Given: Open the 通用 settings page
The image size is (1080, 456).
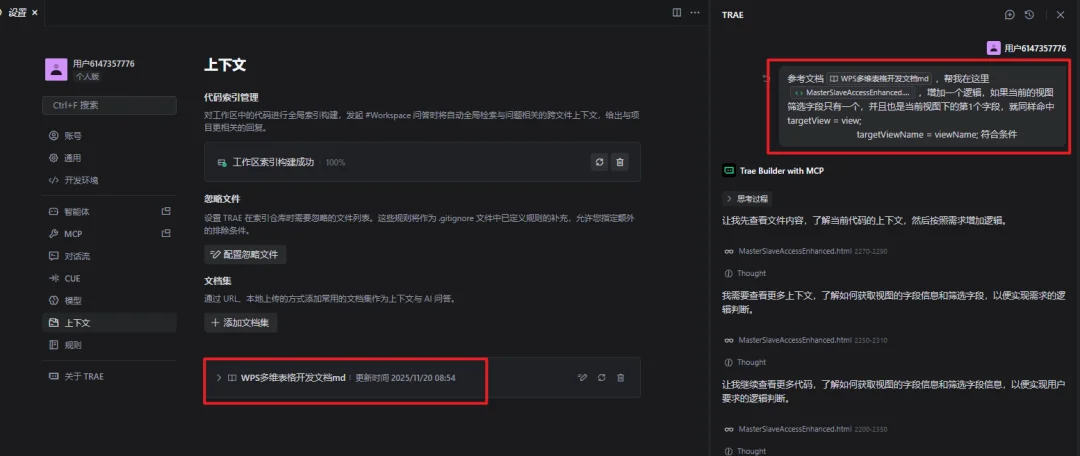Looking at the screenshot, I should [x=109, y=158].
